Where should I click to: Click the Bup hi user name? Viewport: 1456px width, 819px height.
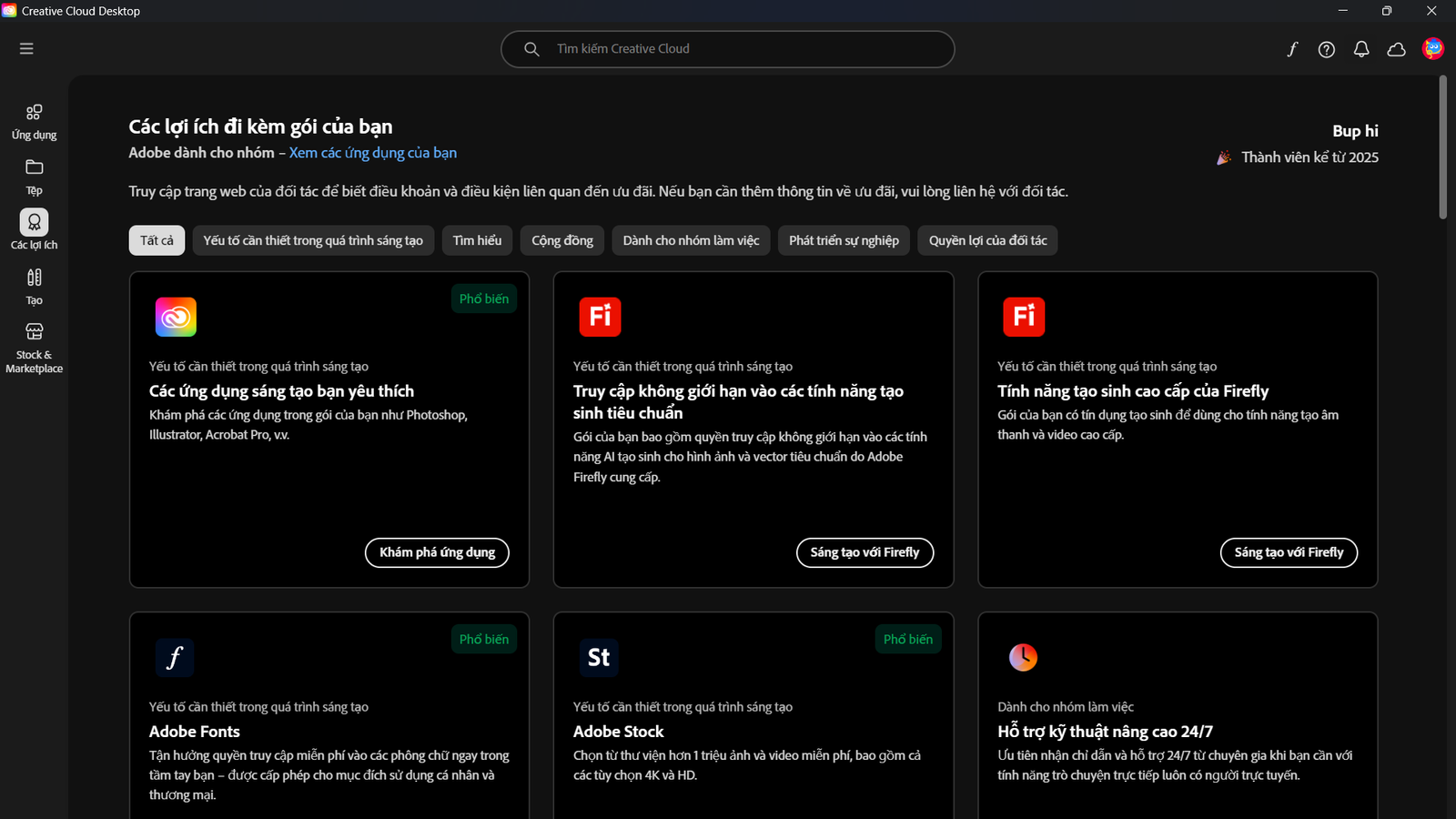pyautogui.click(x=1355, y=131)
